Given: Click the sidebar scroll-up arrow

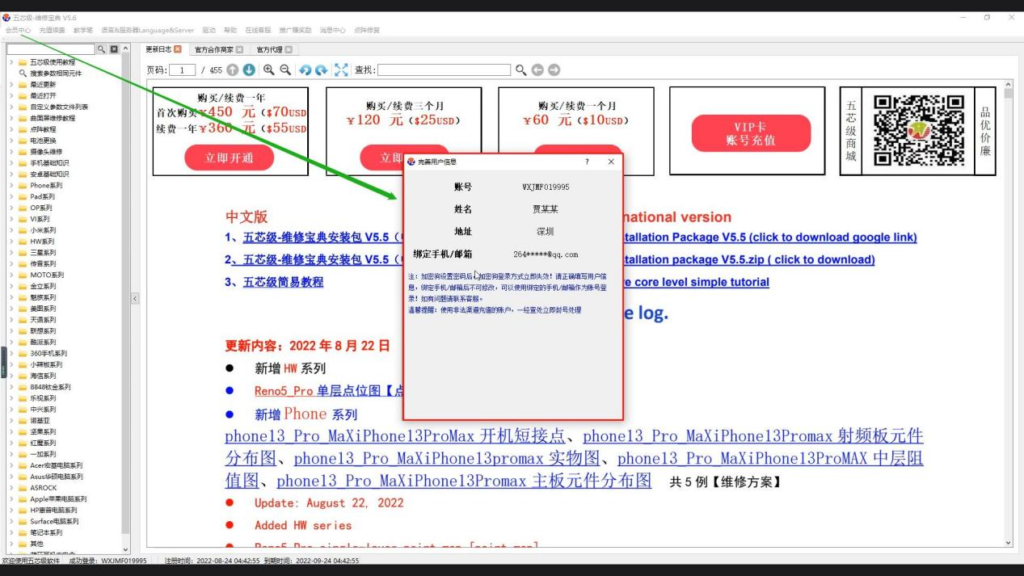Looking at the screenshot, I should [x=125, y=49].
